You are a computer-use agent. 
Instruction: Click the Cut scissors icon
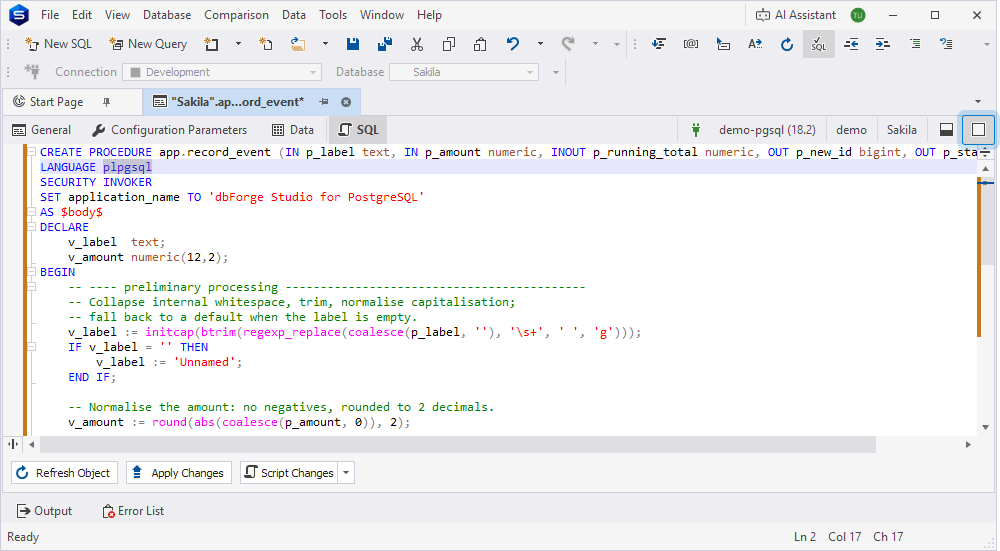tap(416, 44)
